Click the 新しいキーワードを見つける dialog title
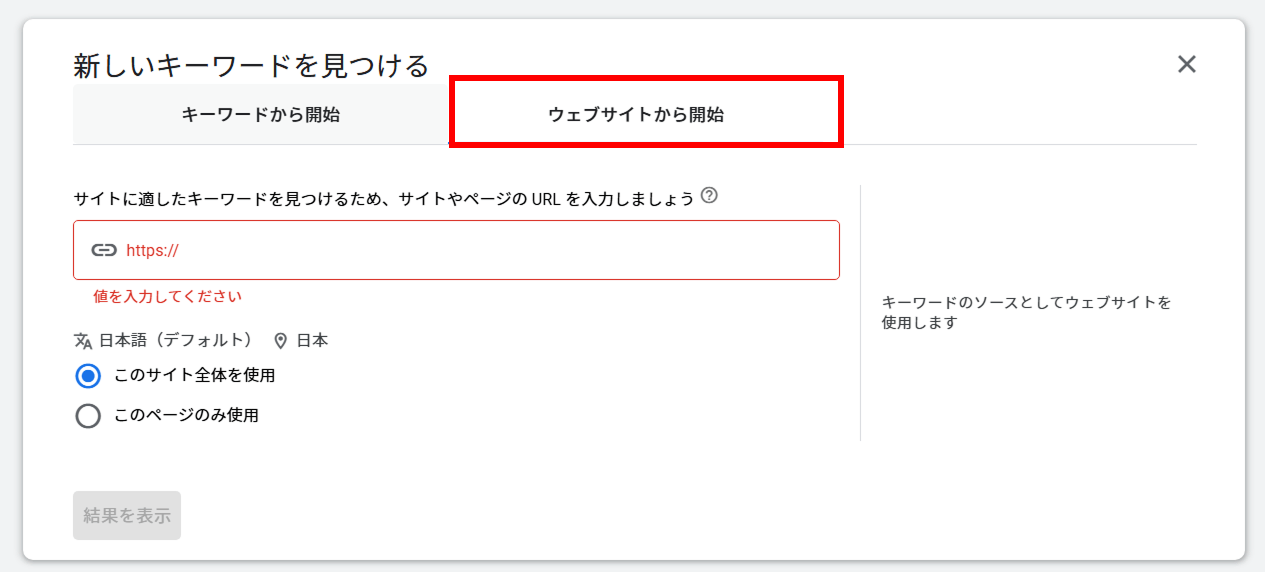This screenshot has width=1265, height=572. 251,66
